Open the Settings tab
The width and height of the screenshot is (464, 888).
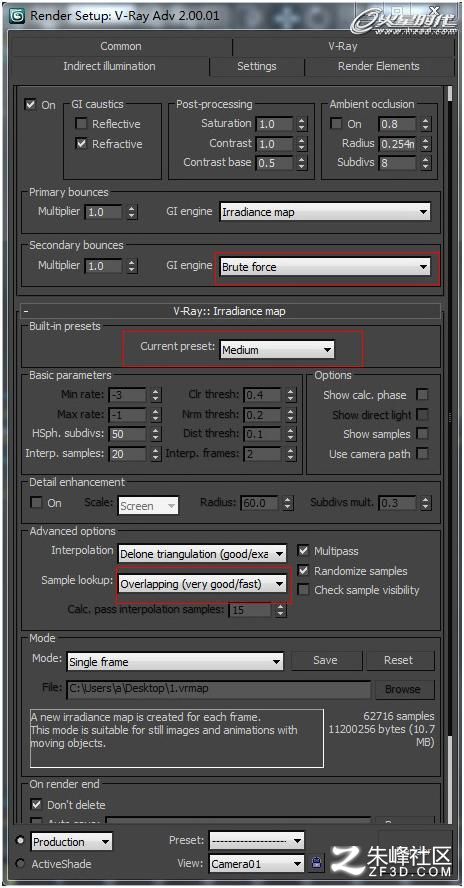click(257, 66)
